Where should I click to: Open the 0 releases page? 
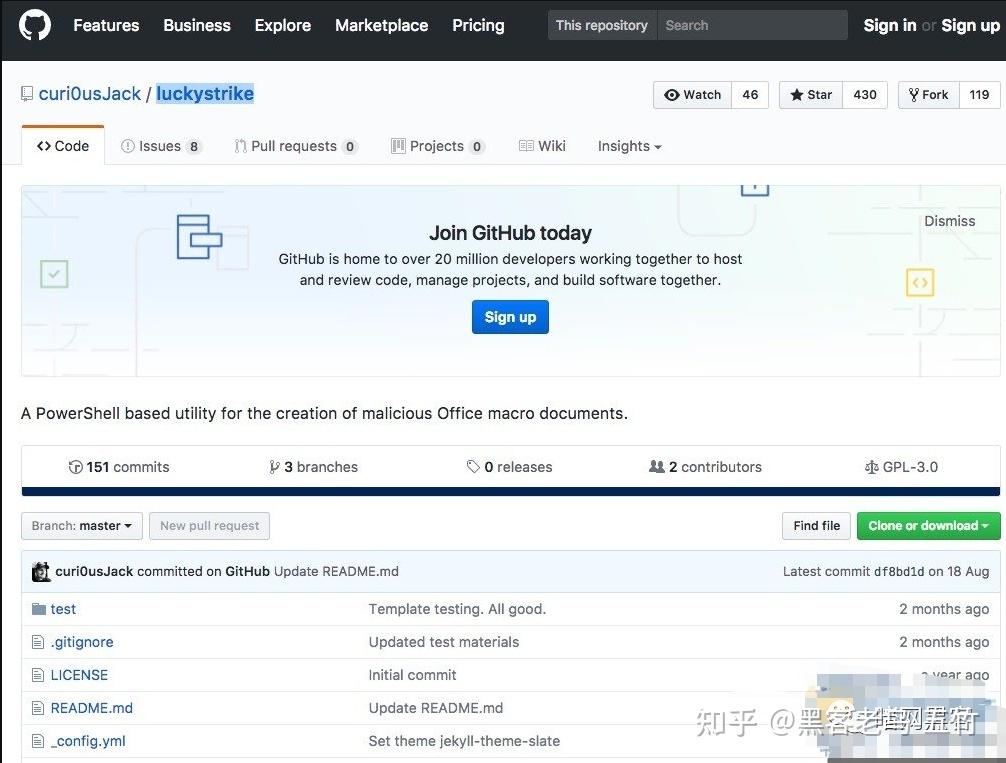[x=509, y=467]
